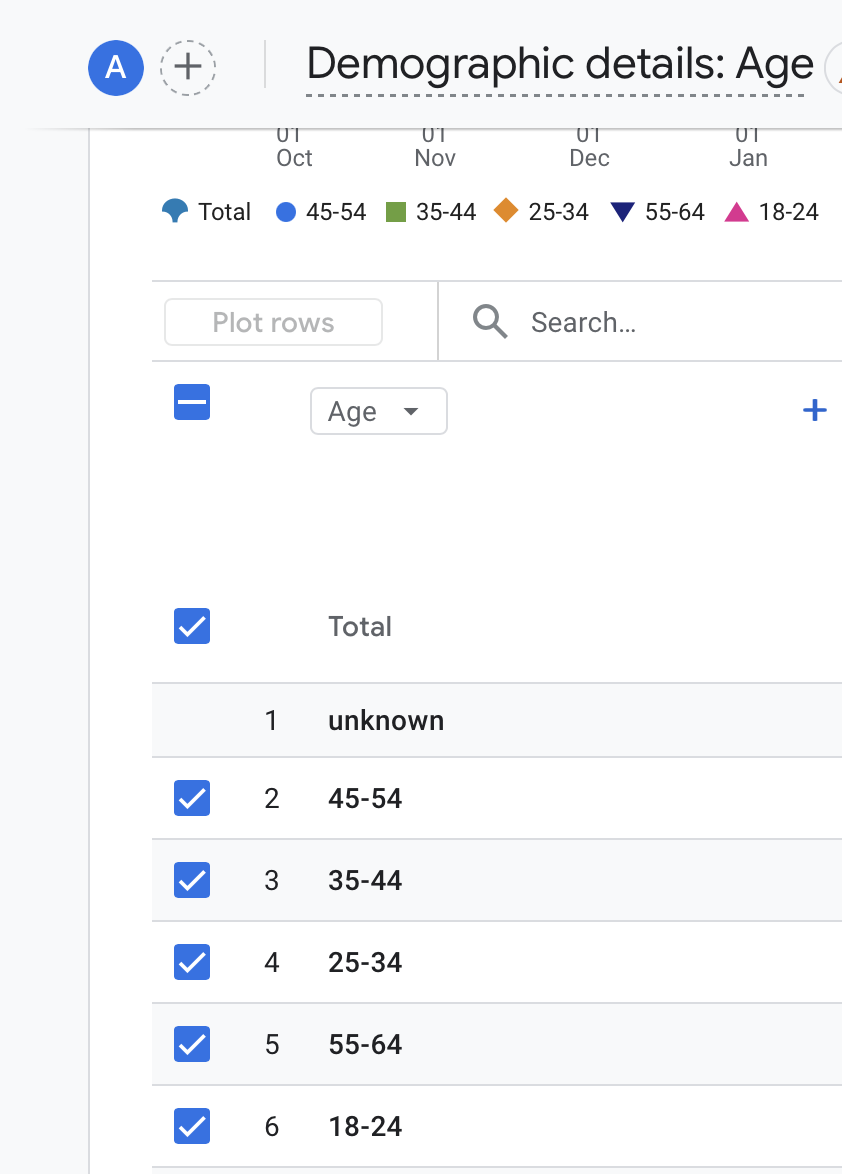Image resolution: width=842 pixels, height=1174 pixels.
Task: Click the Plot rows button
Action: pyautogui.click(x=273, y=322)
